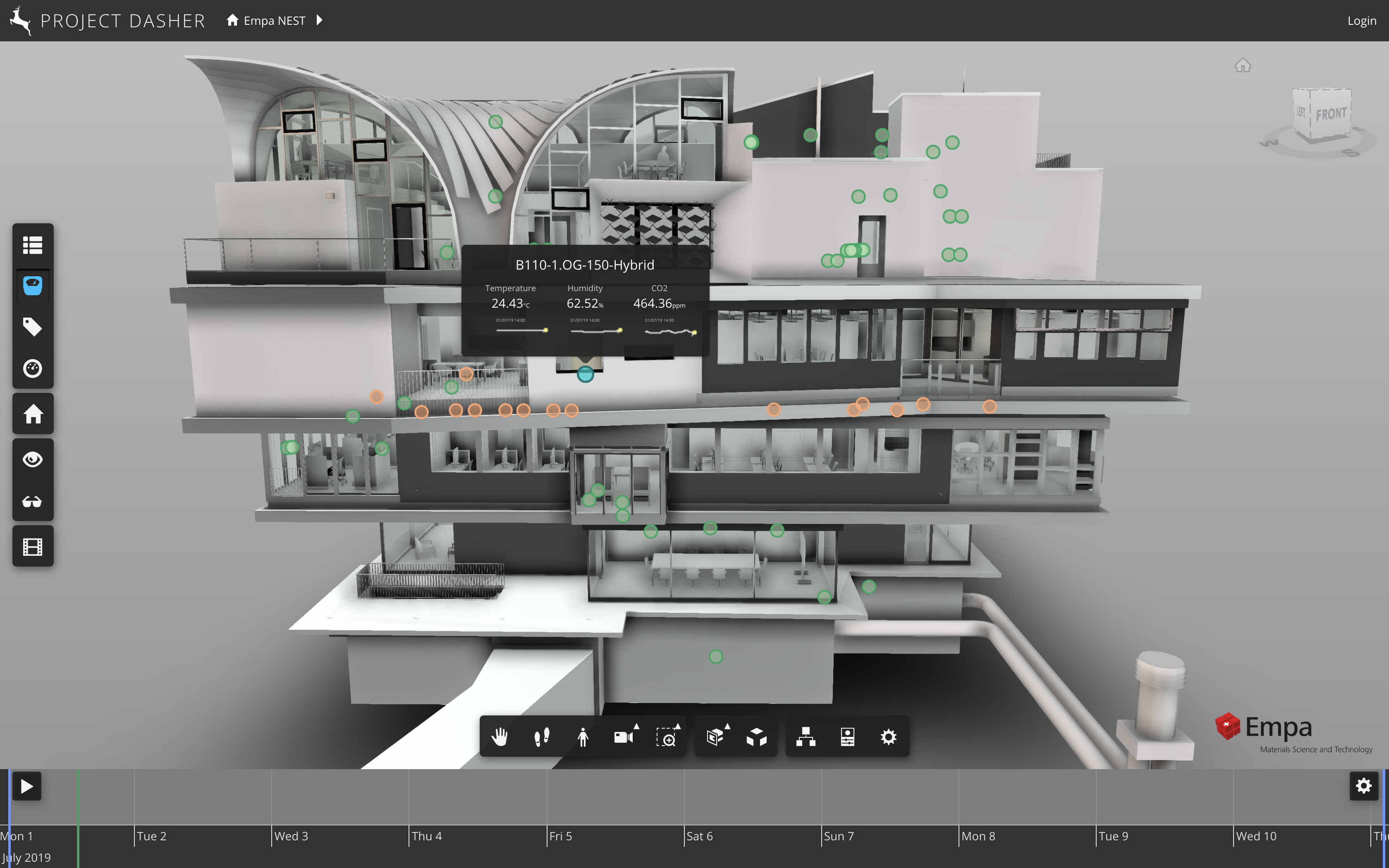Click Fri 5 on the timeline
The width and height of the screenshot is (1389, 868).
tap(560, 836)
